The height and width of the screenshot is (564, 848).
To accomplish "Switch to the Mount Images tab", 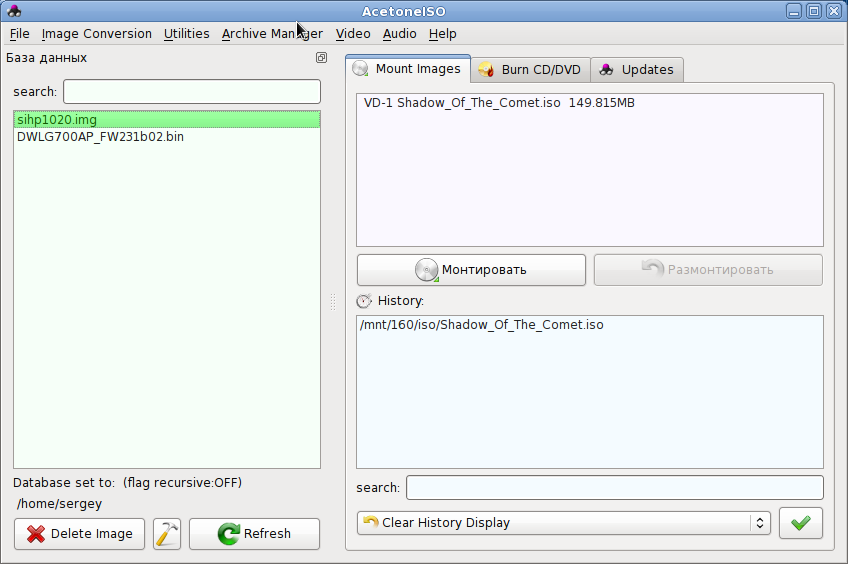I will point(408,69).
